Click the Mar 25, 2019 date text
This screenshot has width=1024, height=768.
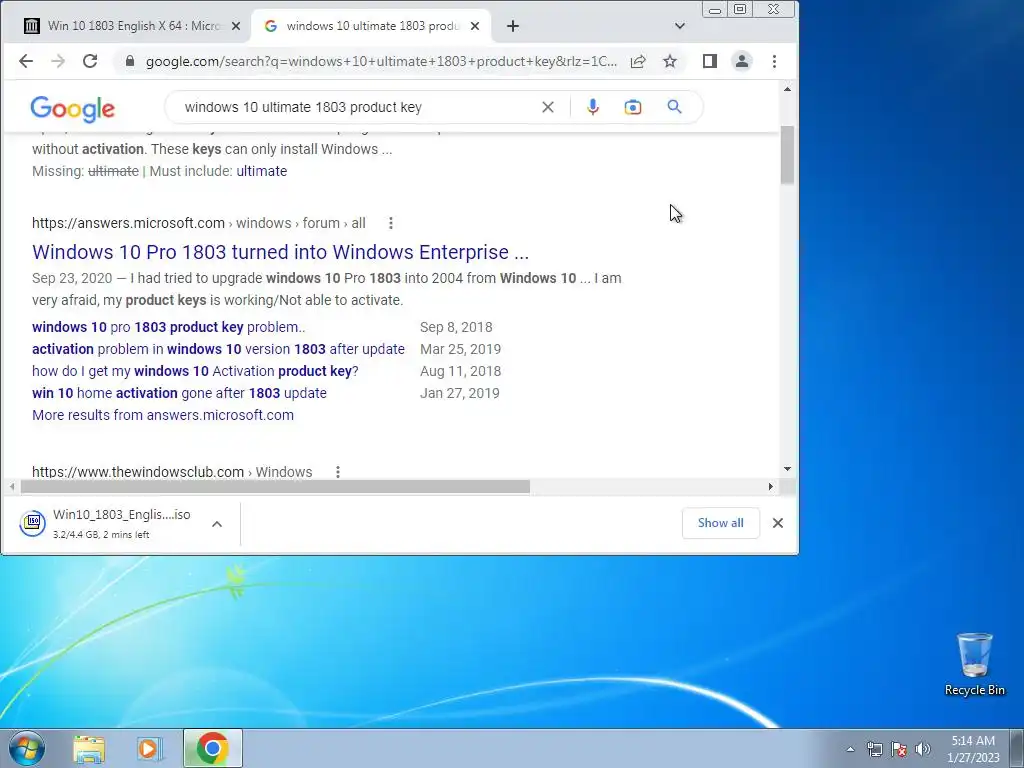460,349
